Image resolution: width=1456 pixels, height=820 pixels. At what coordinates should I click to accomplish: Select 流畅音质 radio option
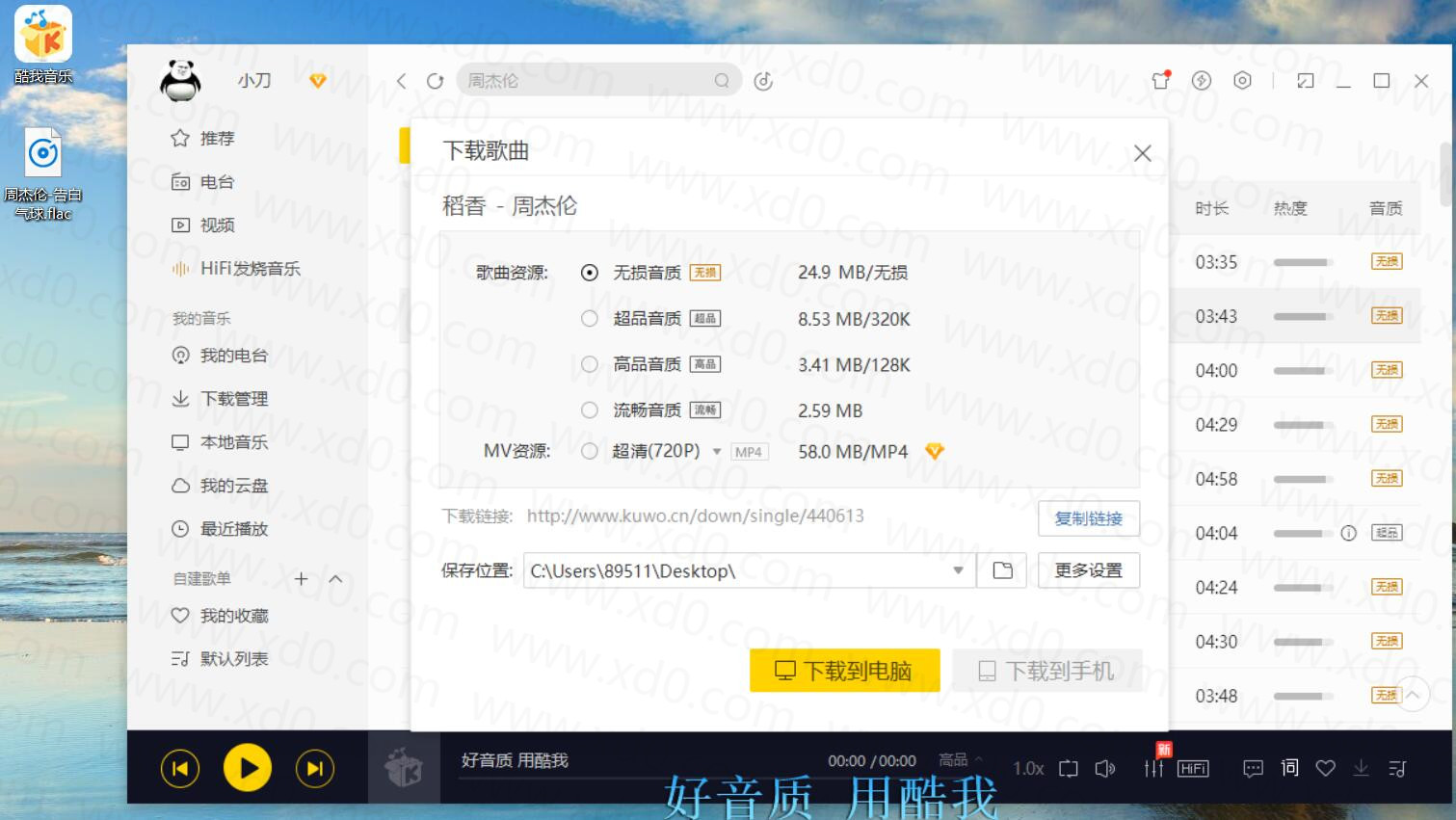coord(589,410)
